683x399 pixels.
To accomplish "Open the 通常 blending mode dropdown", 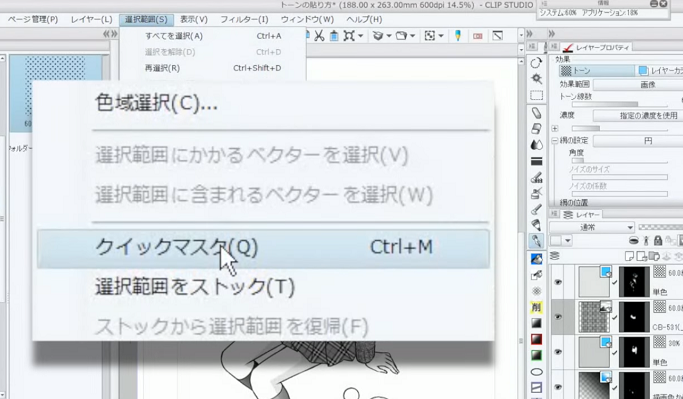I will tap(592, 227).
